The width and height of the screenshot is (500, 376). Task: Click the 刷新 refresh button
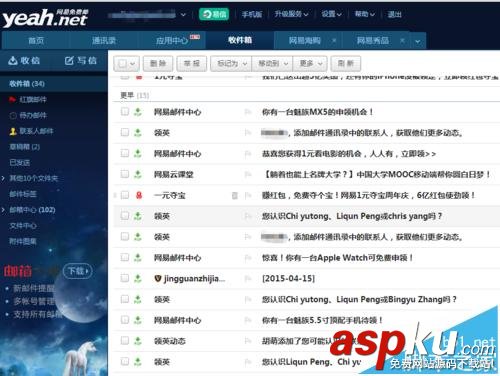(346, 63)
